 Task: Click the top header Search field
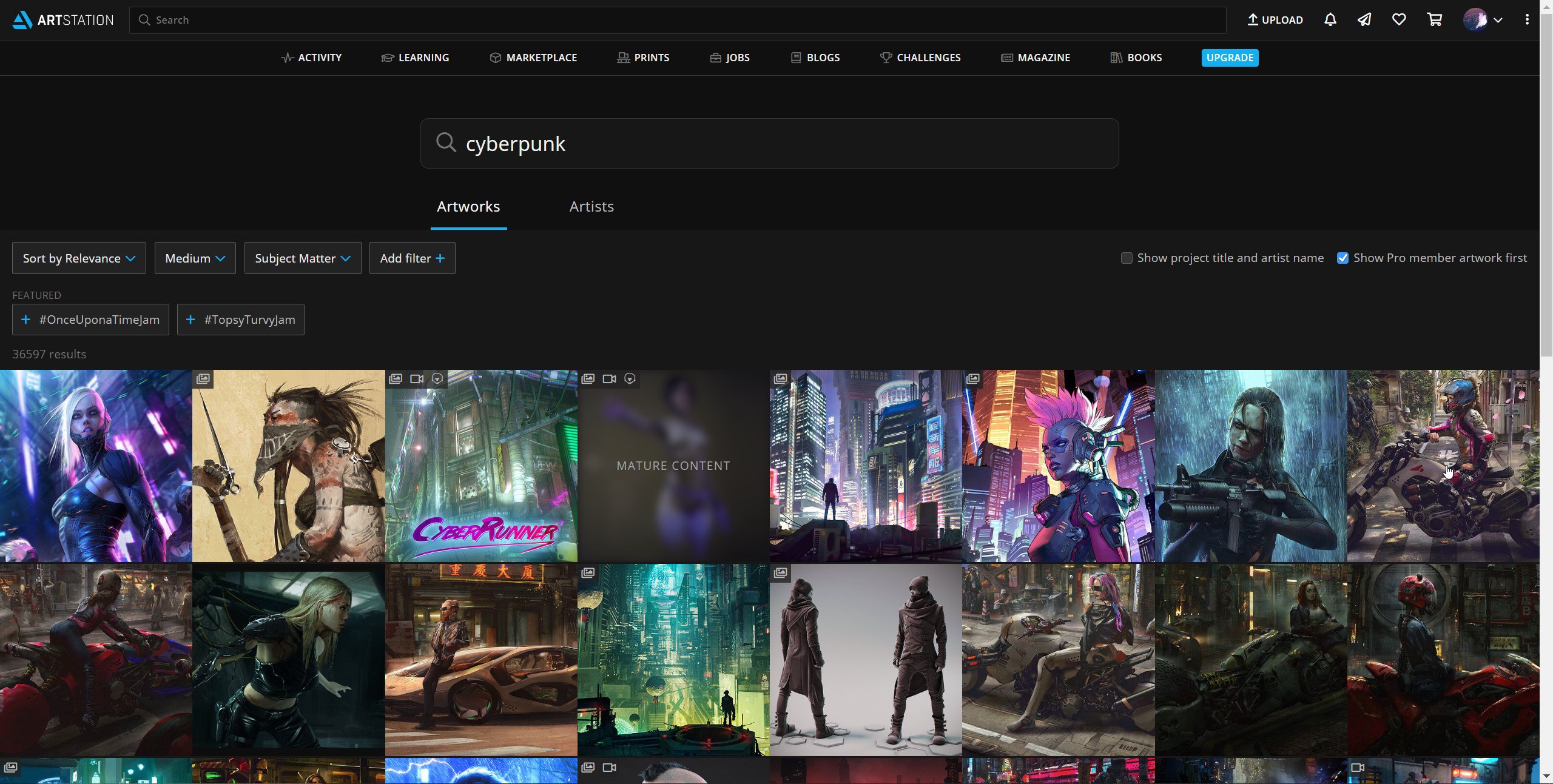click(x=677, y=20)
